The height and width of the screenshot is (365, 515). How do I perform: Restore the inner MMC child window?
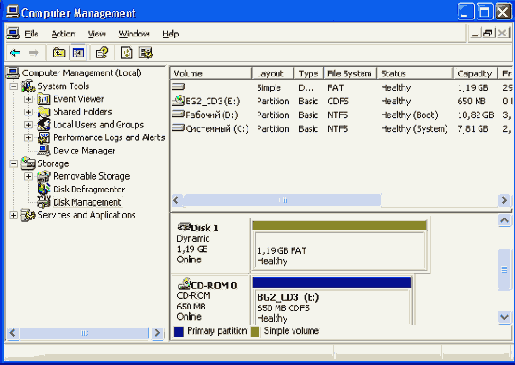488,33
